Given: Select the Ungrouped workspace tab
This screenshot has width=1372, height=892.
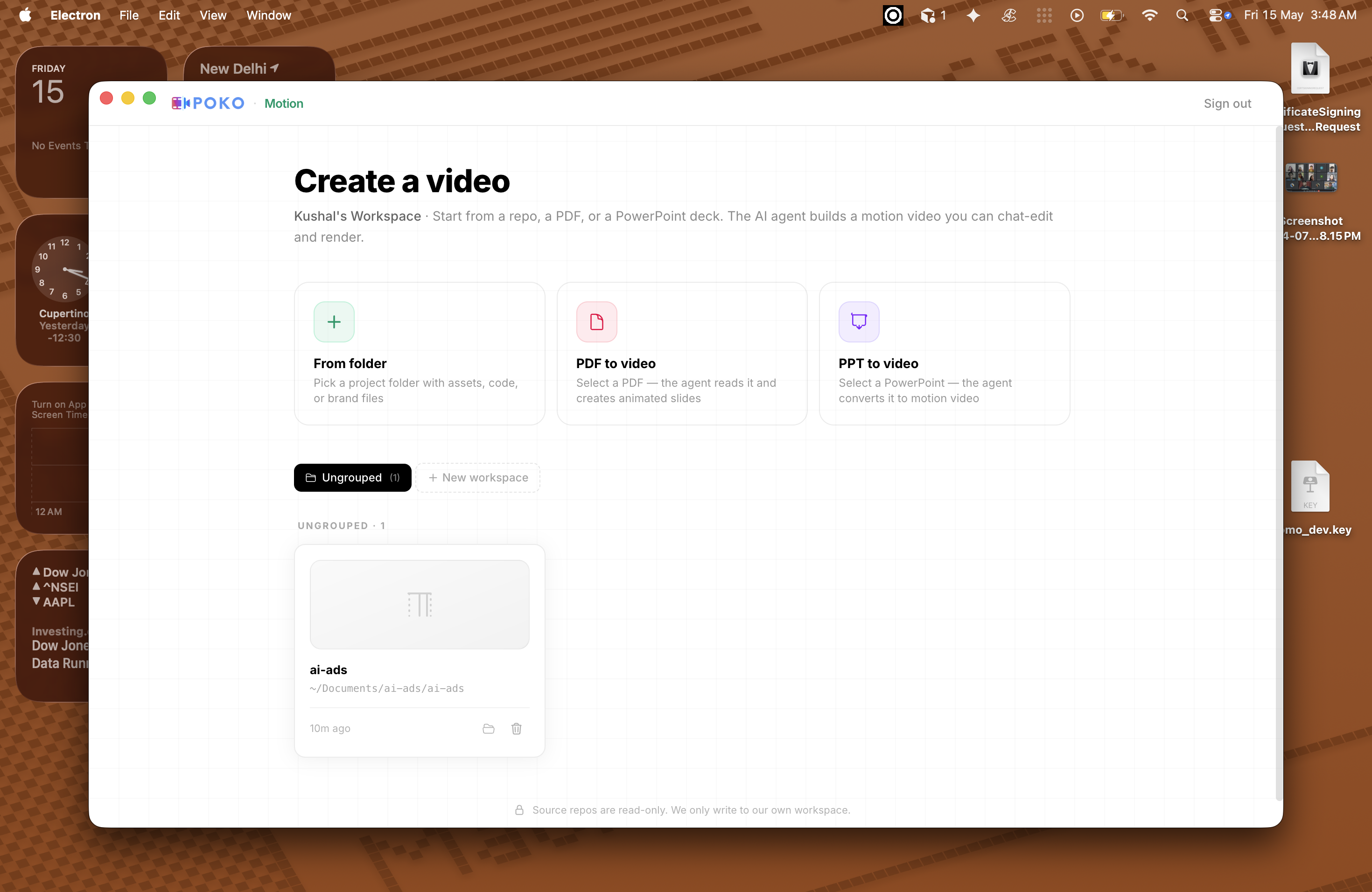Looking at the screenshot, I should (352, 477).
